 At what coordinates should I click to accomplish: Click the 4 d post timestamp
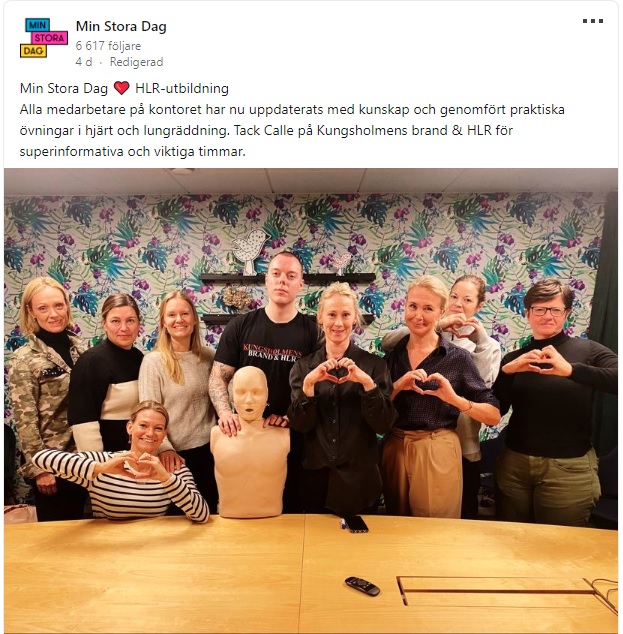point(84,62)
